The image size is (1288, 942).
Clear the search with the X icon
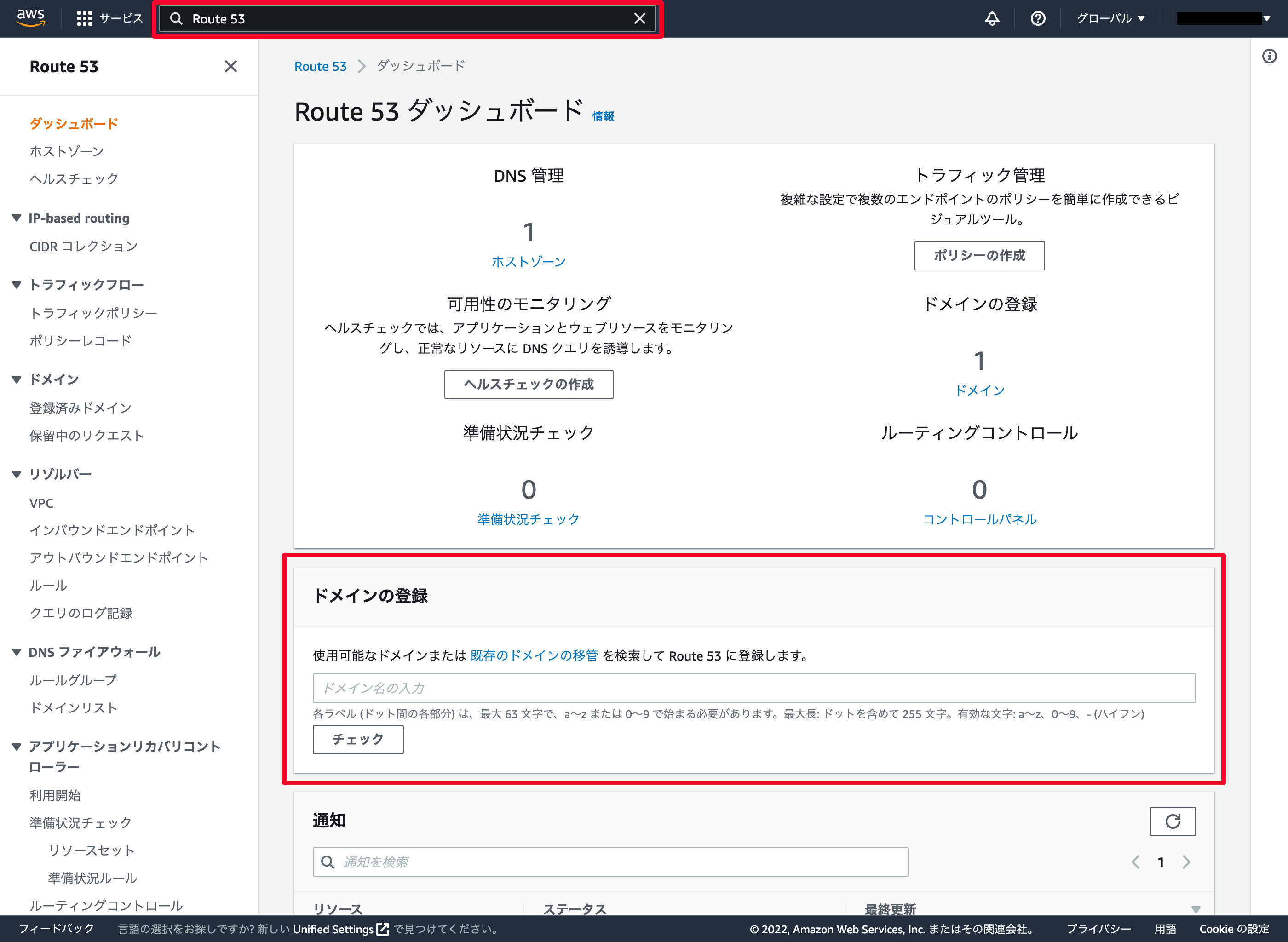point(640,18)
